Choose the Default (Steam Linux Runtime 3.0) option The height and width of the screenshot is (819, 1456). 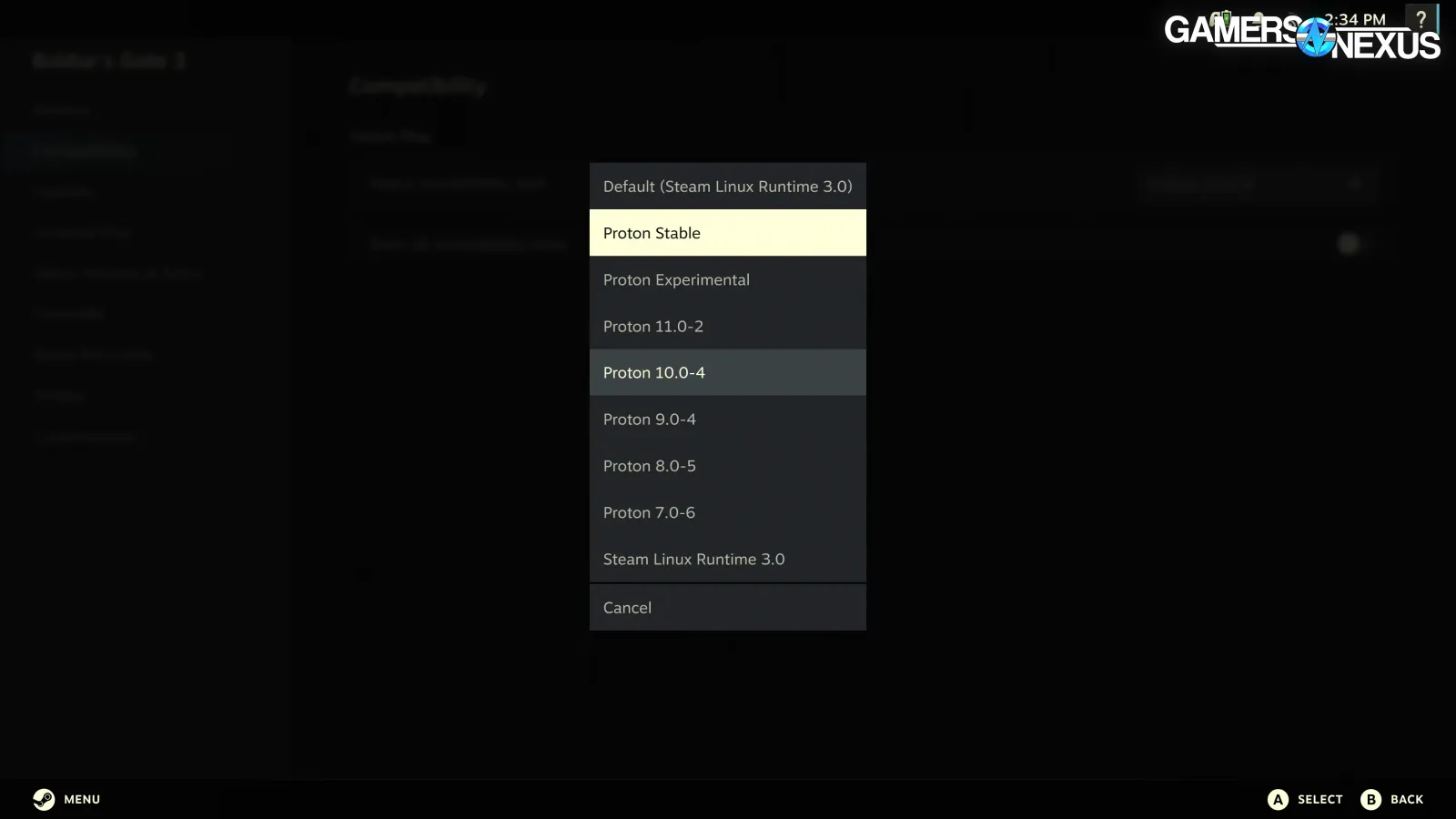728,187
